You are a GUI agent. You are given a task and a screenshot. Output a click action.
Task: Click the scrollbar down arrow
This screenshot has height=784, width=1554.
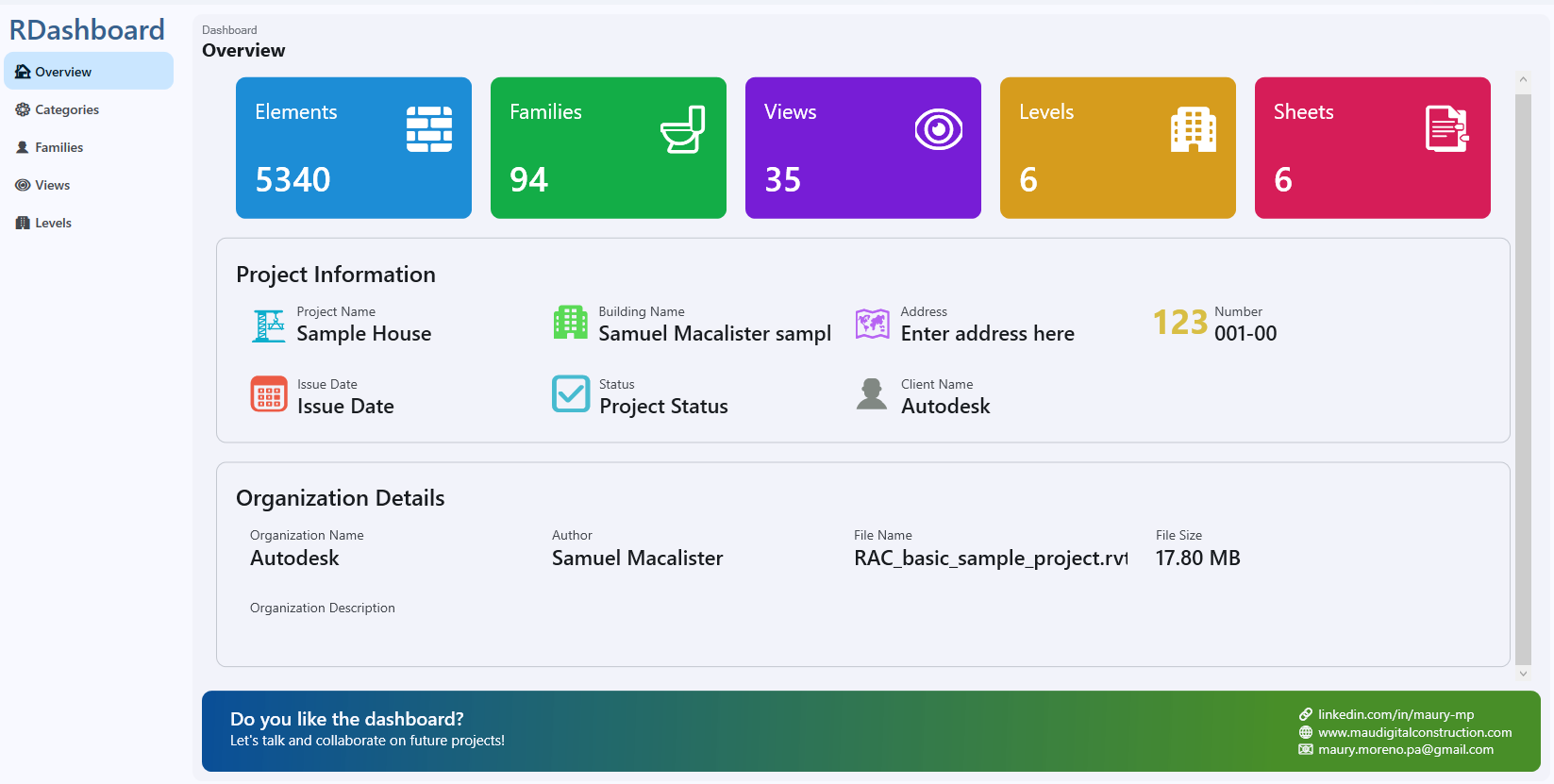coord(1523,674)
